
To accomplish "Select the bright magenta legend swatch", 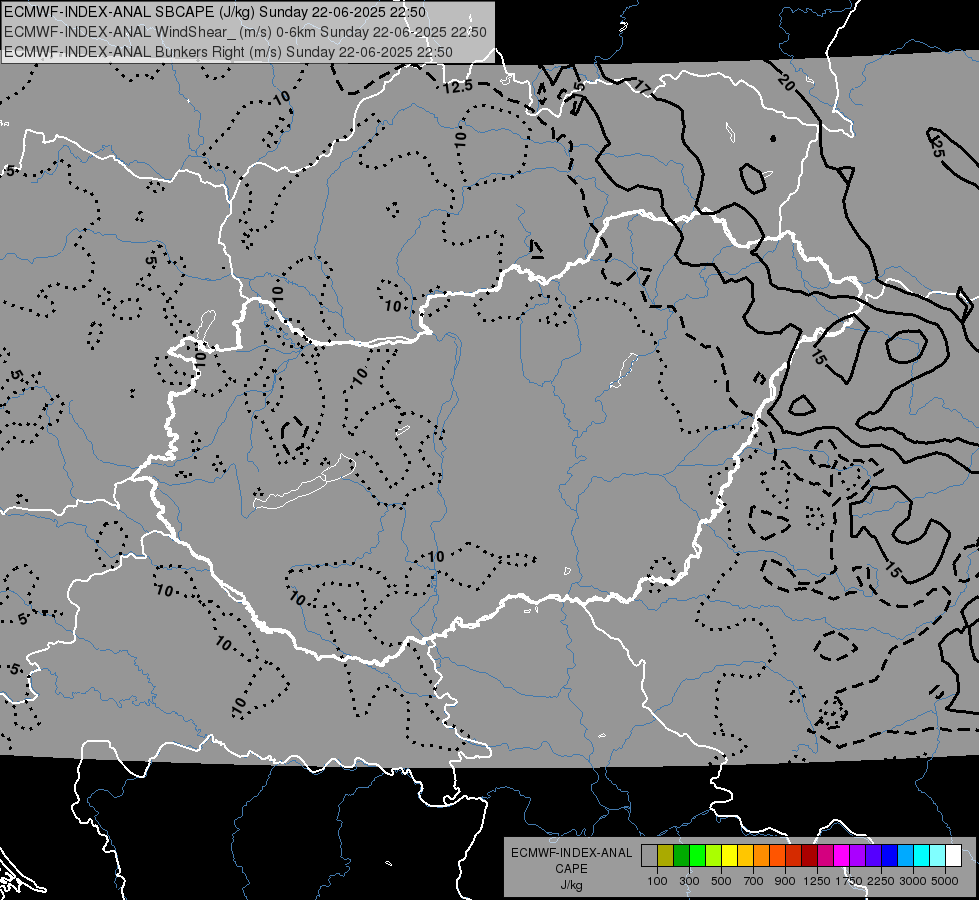I will point(842,855).
